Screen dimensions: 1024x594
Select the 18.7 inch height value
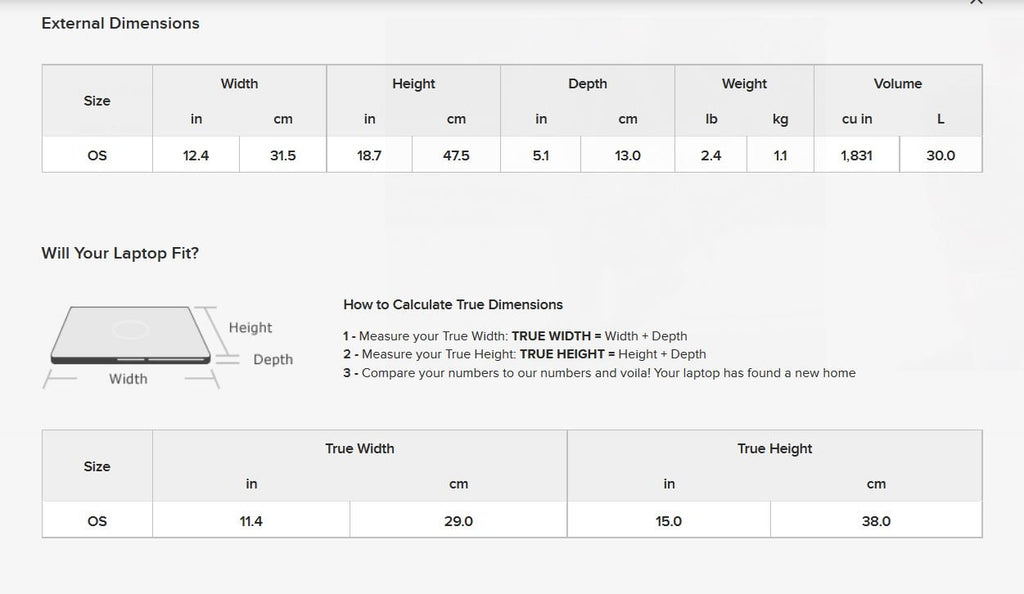click(x=369, y=155)
